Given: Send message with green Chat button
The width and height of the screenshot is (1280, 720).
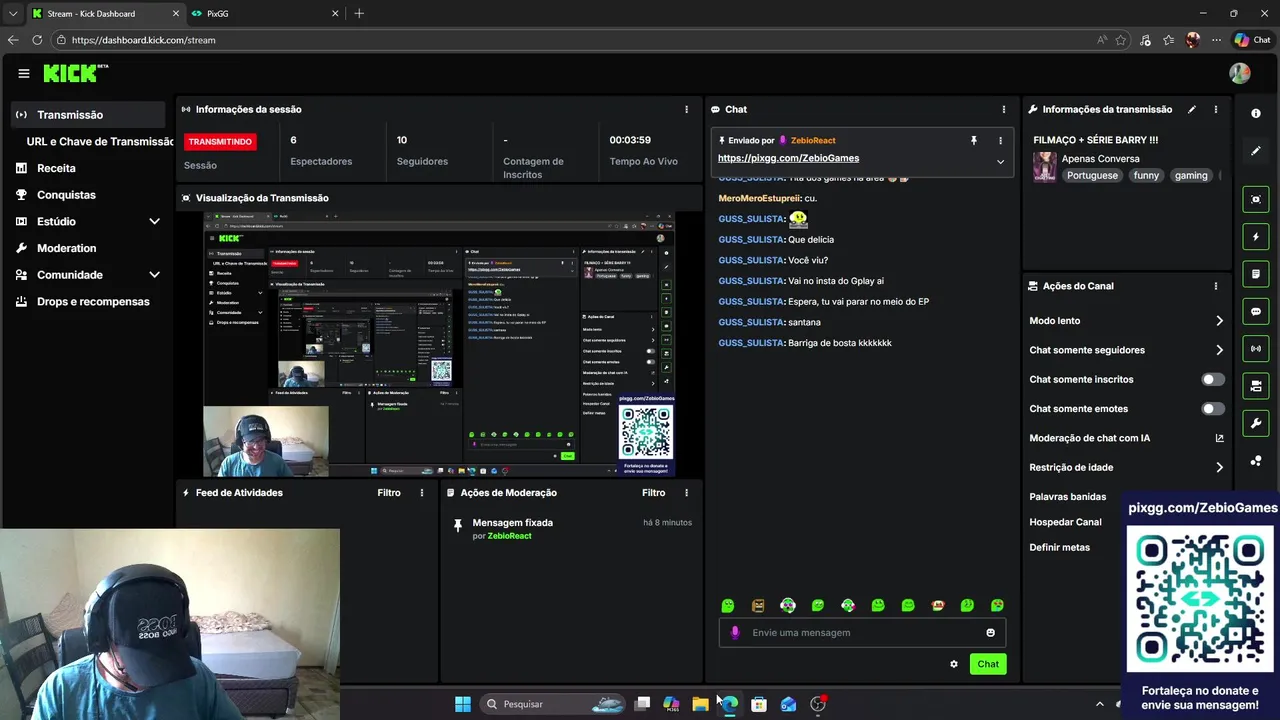Looking at the screenshot, I should click(988, 664).
